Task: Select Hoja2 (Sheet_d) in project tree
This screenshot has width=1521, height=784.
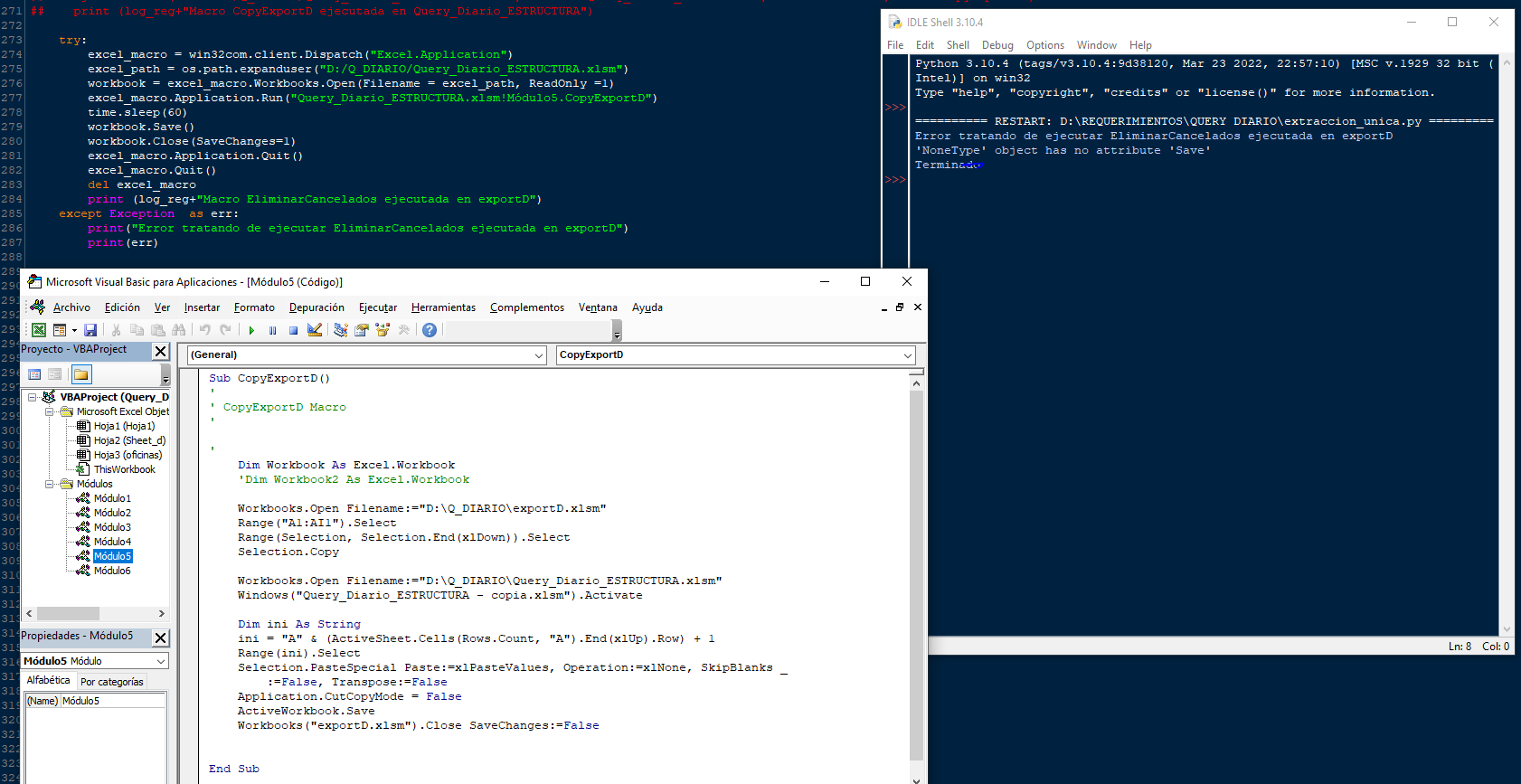Action: tap(129, 440)
